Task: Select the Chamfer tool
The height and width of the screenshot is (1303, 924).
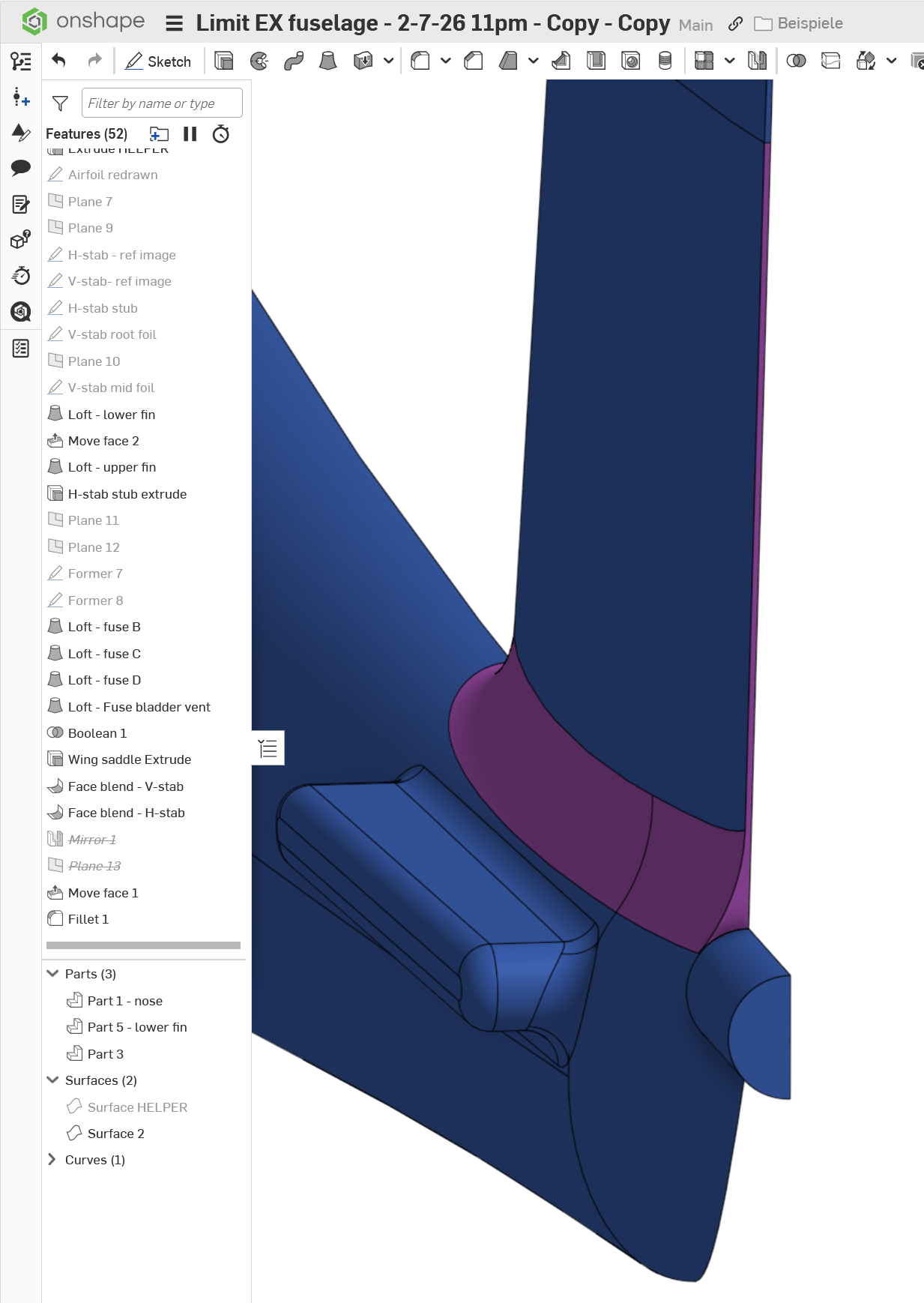Action: [474, 61]
